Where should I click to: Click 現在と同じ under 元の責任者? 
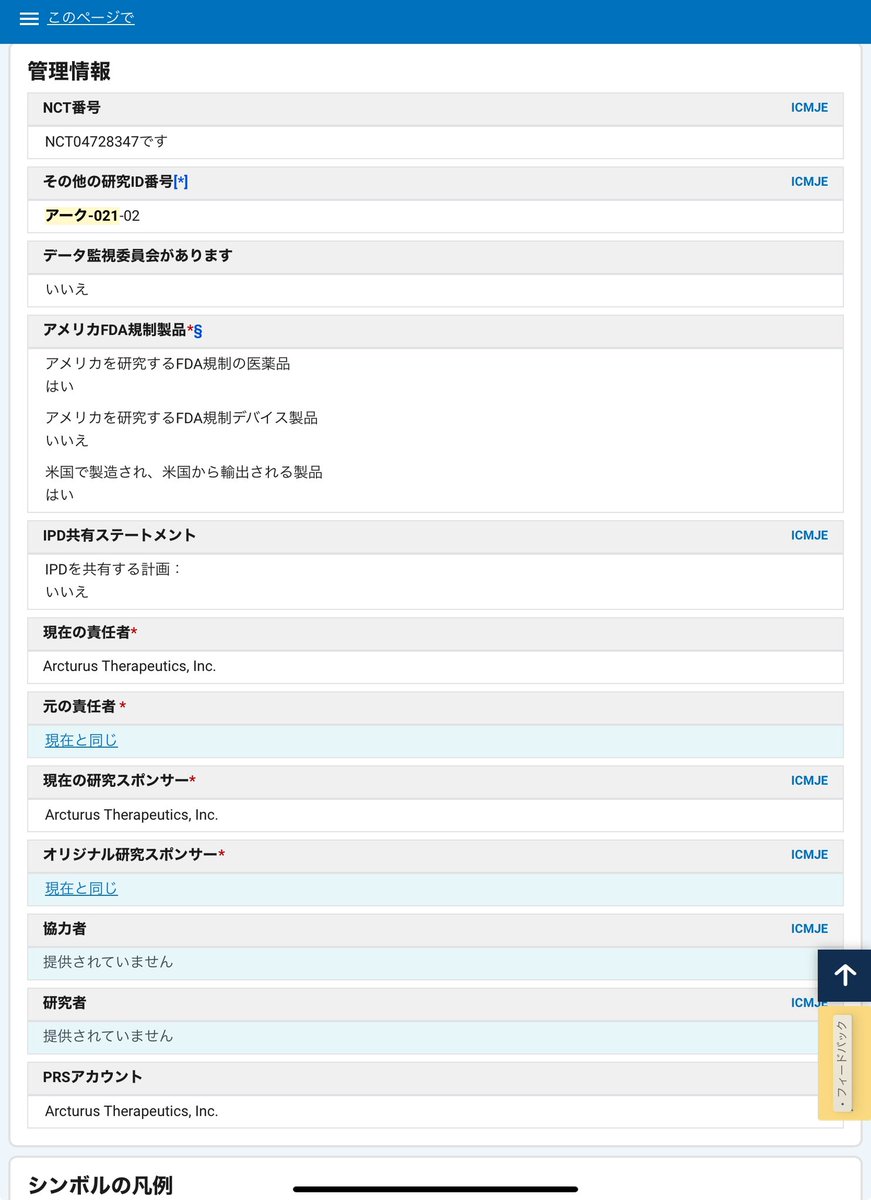(x=81, y=741)
